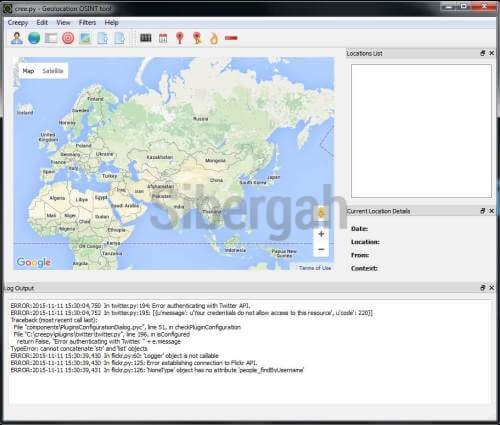This screenshot has height=425, width=500.
Task: Click the 'Error authenticating with Twitter API' log line
Action: tap(130, 306)
